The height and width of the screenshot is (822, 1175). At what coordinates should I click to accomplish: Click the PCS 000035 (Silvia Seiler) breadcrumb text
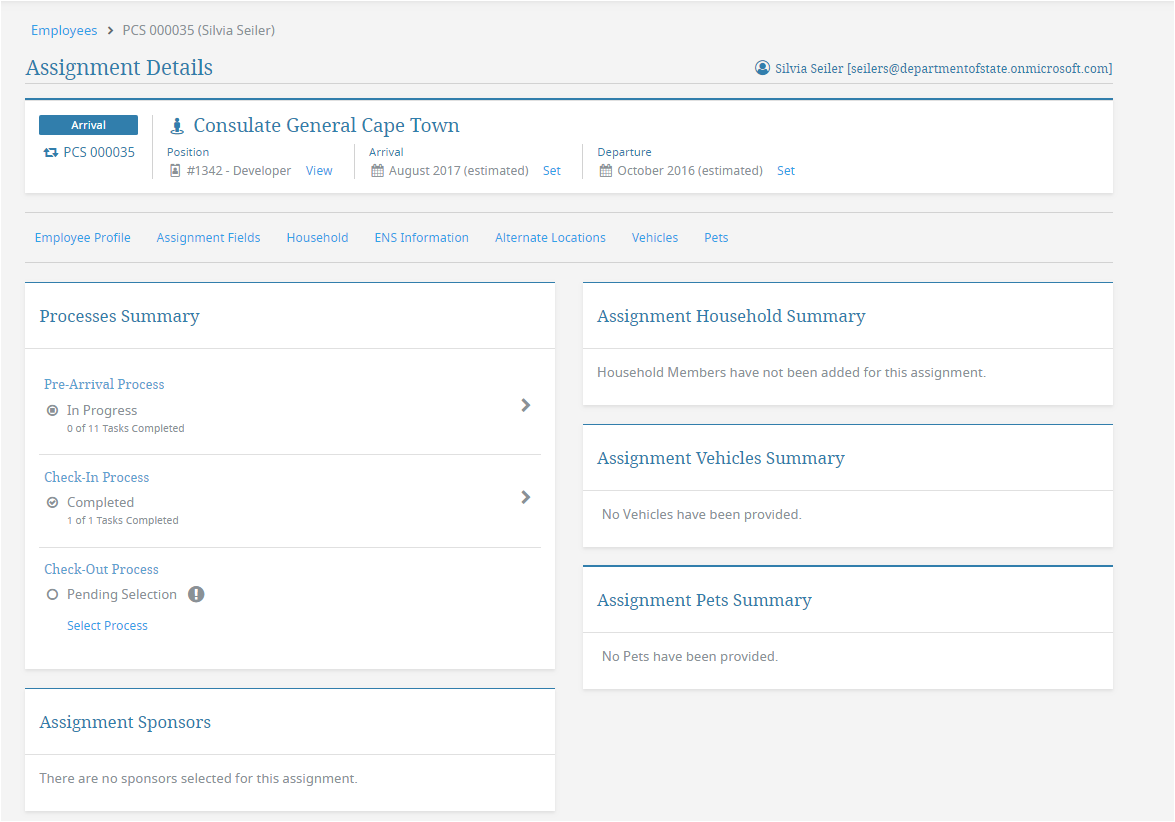[x=199, y=31]
